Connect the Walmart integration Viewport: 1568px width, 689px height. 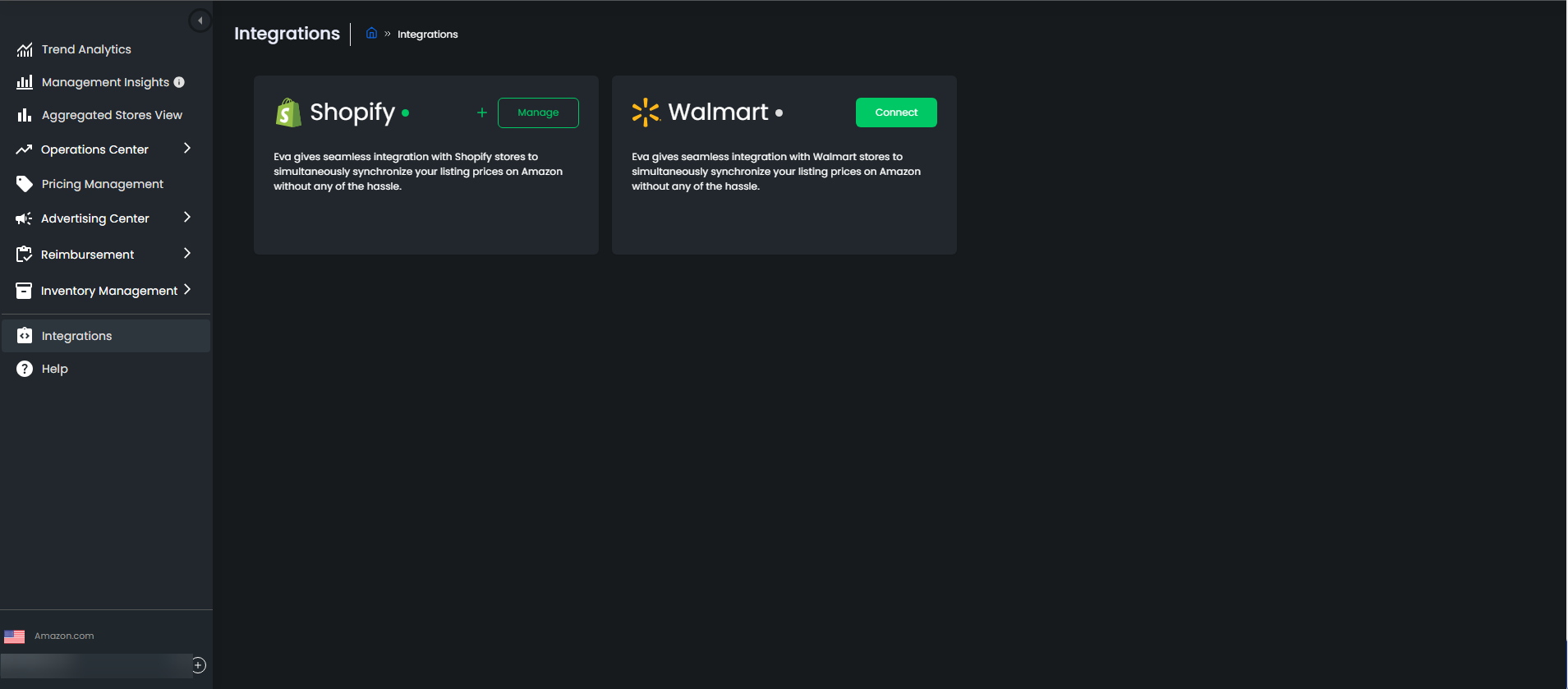[896, 113]
